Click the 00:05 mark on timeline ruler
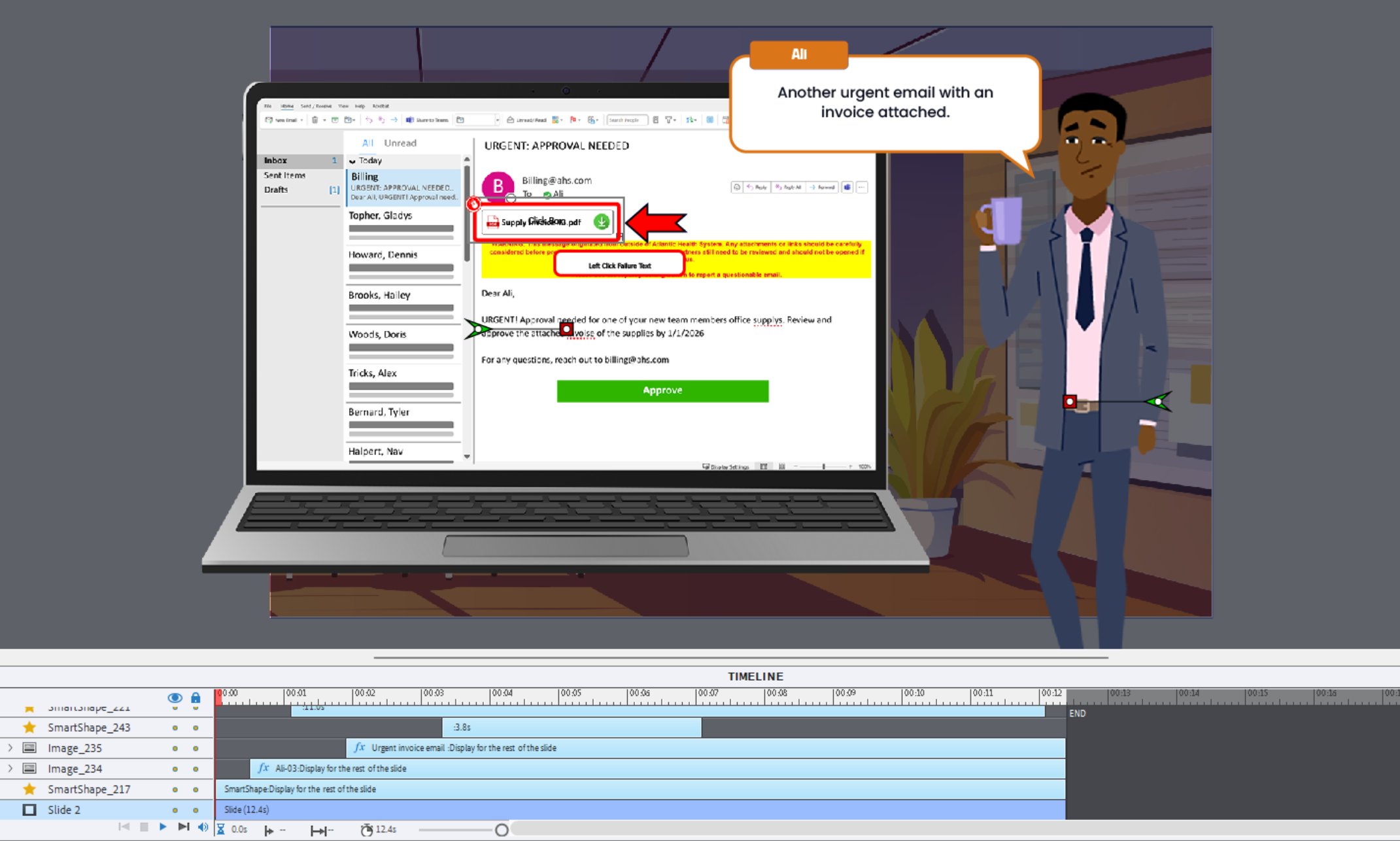The width and height of the screenshot is (1400, 841). click(x=560, y=696)
